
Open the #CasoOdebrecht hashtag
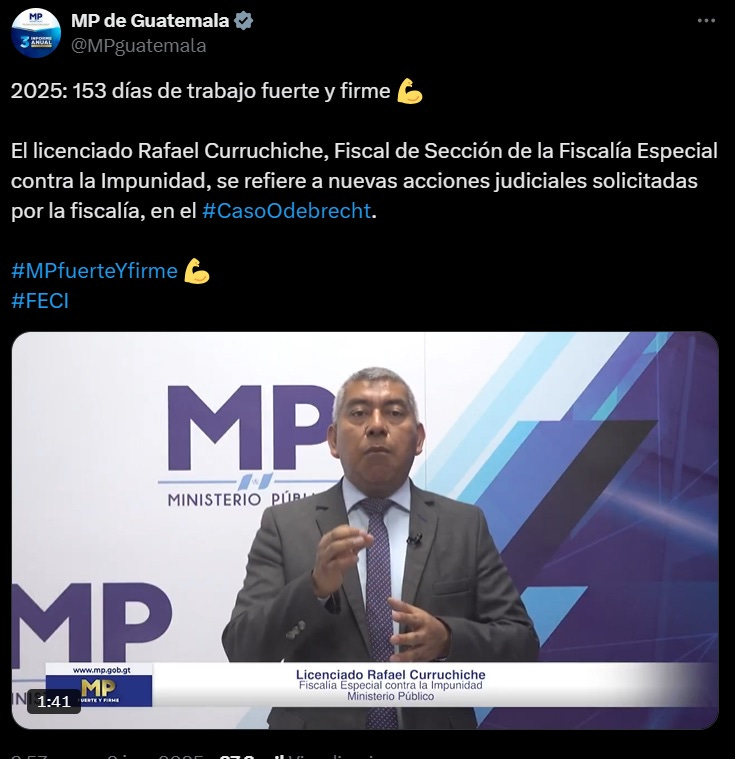pyautogui.click(x=287, y=211)
